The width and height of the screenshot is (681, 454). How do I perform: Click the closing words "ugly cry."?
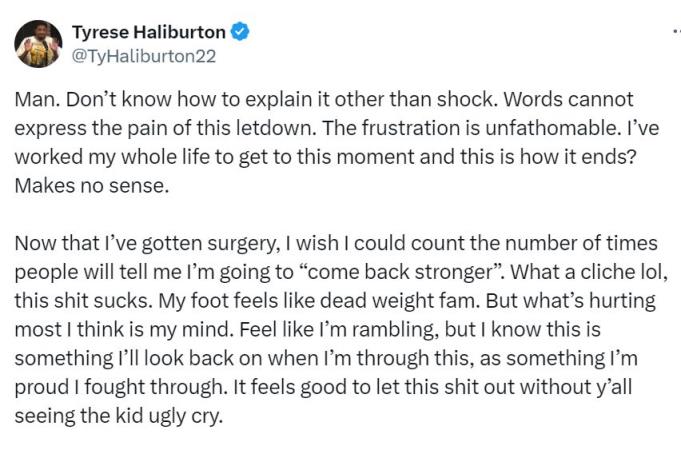186,412
